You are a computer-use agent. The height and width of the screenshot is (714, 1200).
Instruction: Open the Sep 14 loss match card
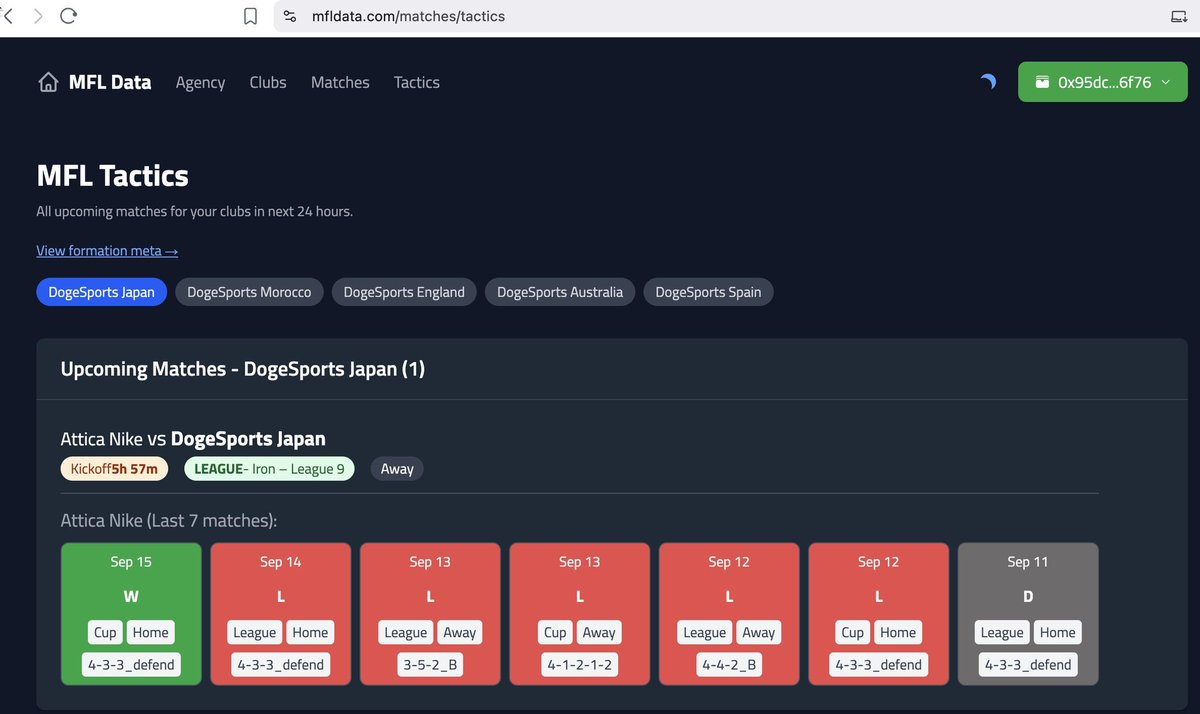click(x=281, y=614)
